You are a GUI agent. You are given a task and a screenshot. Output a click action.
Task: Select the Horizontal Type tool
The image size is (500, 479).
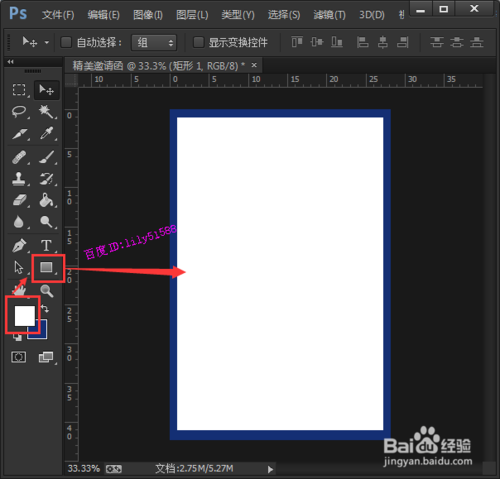tap(46, 246)
